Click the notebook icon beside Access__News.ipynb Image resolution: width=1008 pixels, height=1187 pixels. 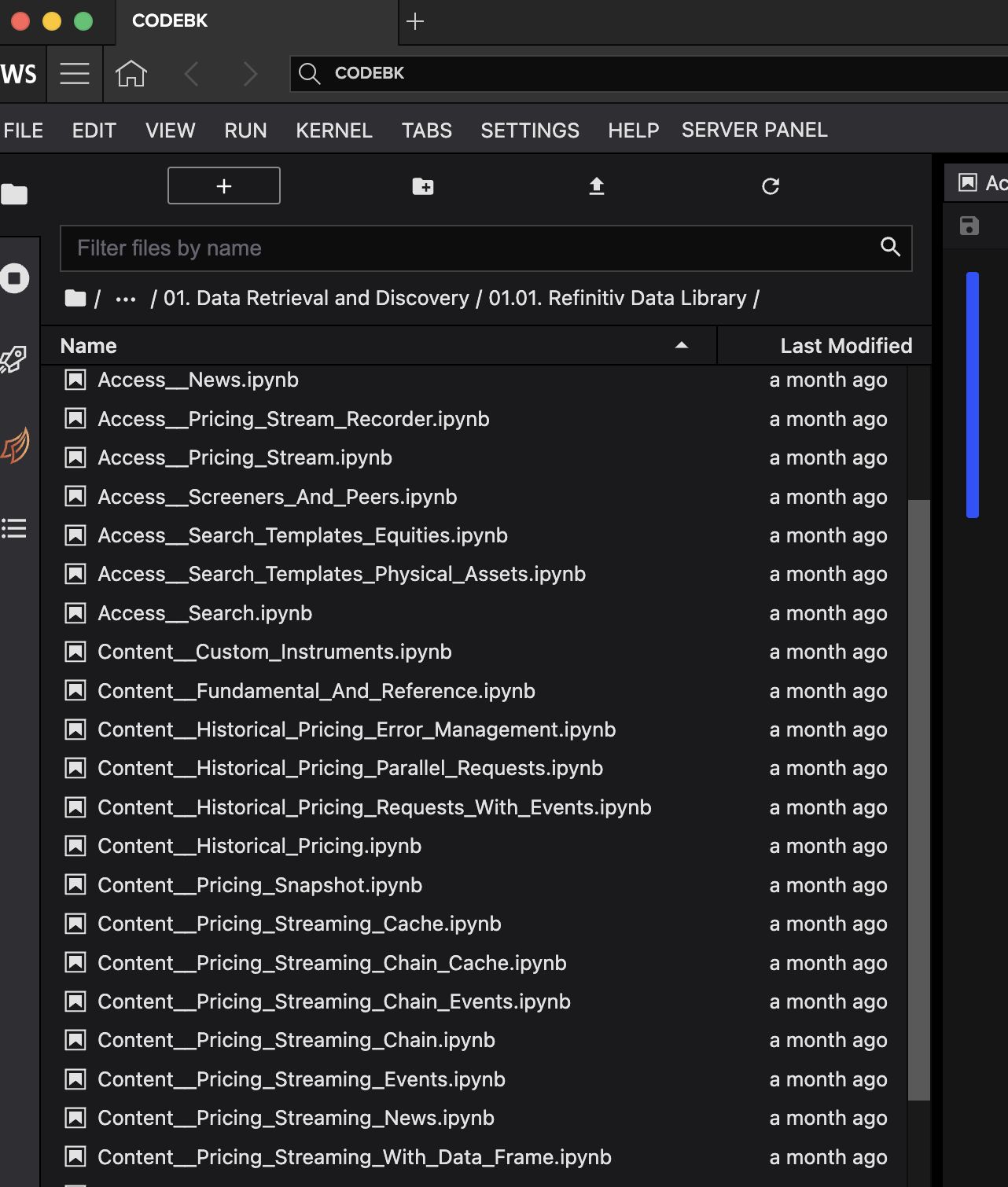(x=75, y=380)
